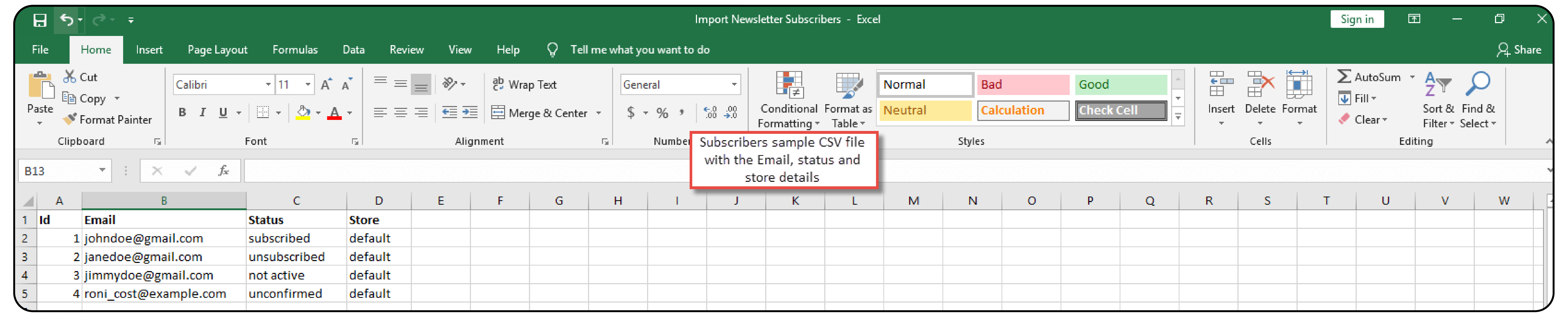Toggle the Align Left button

(380, 113)
